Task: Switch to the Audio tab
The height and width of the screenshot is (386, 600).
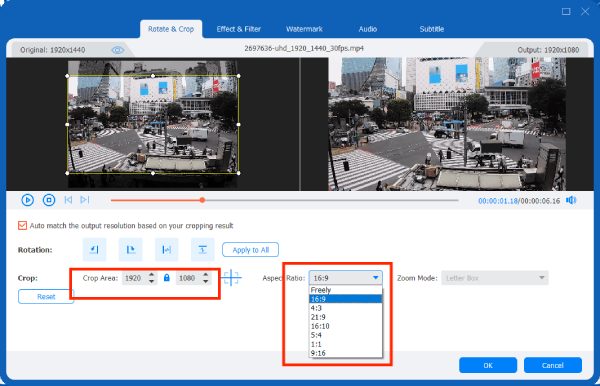Action: tap(368, 29)
